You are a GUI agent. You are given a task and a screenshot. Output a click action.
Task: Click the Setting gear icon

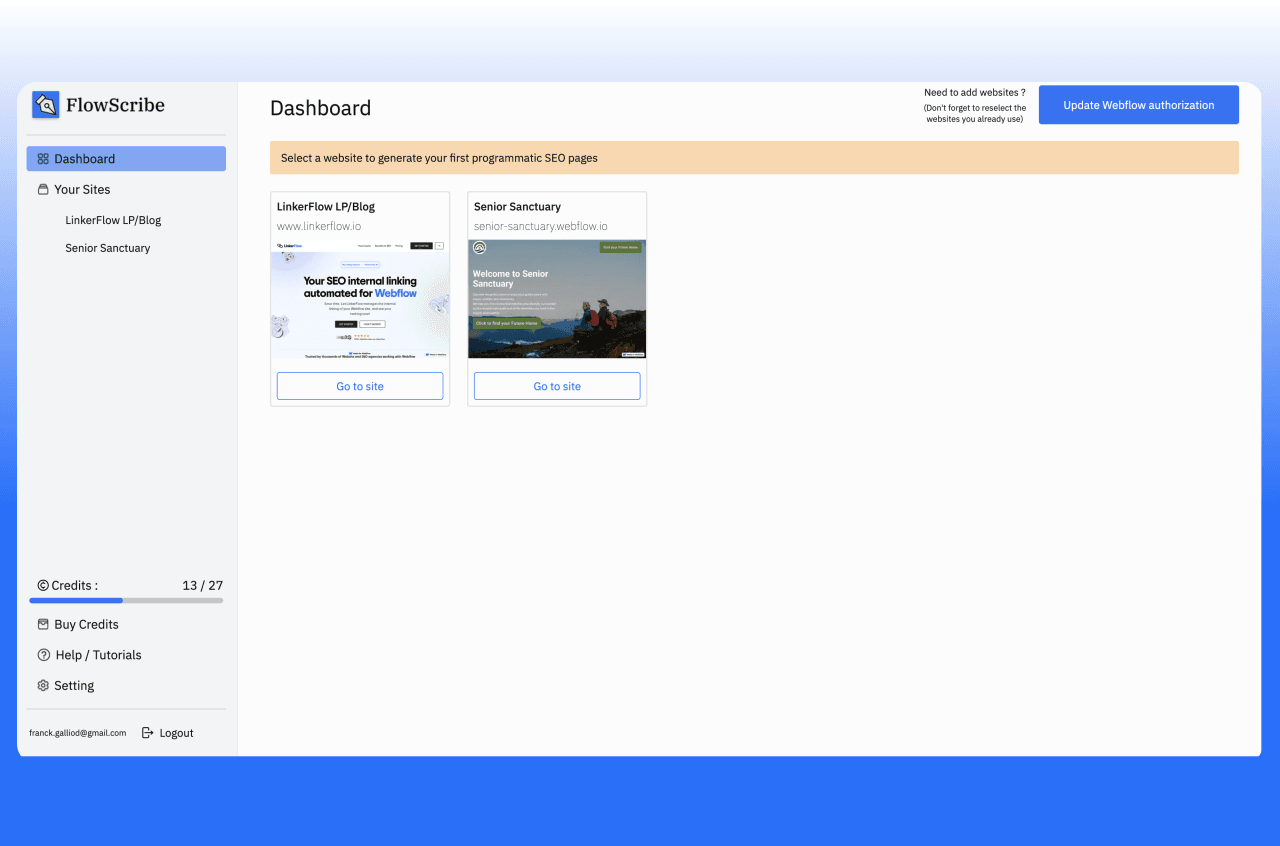click(x=43, y=686)
